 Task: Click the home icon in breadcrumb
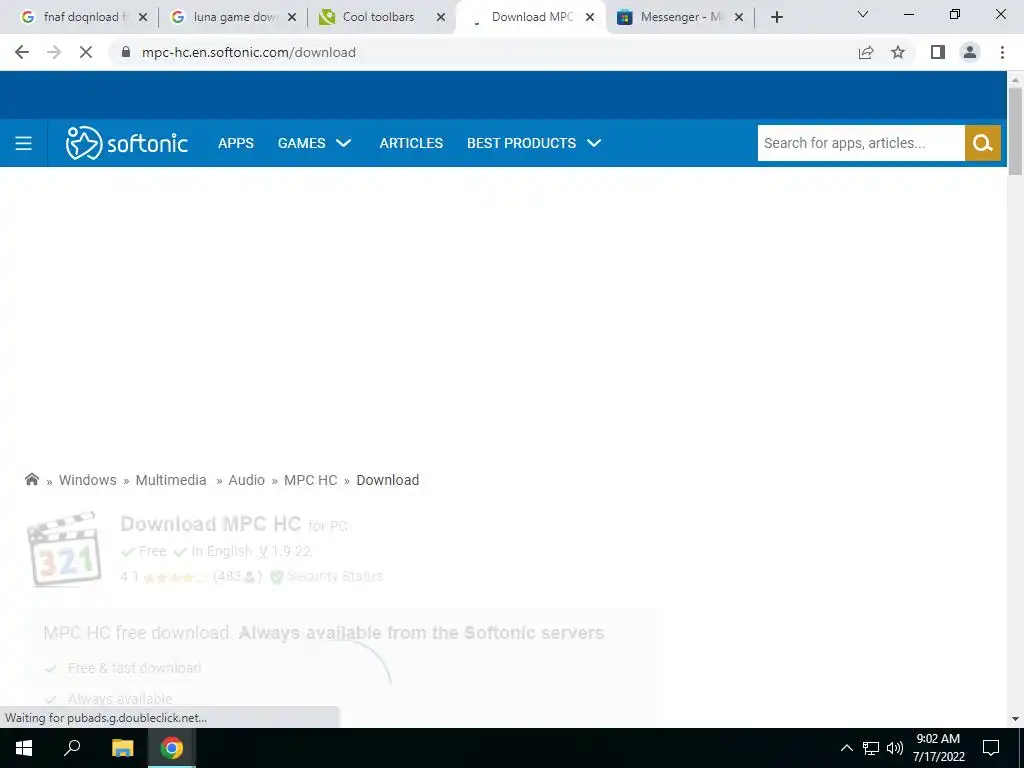tap(31, 479)
